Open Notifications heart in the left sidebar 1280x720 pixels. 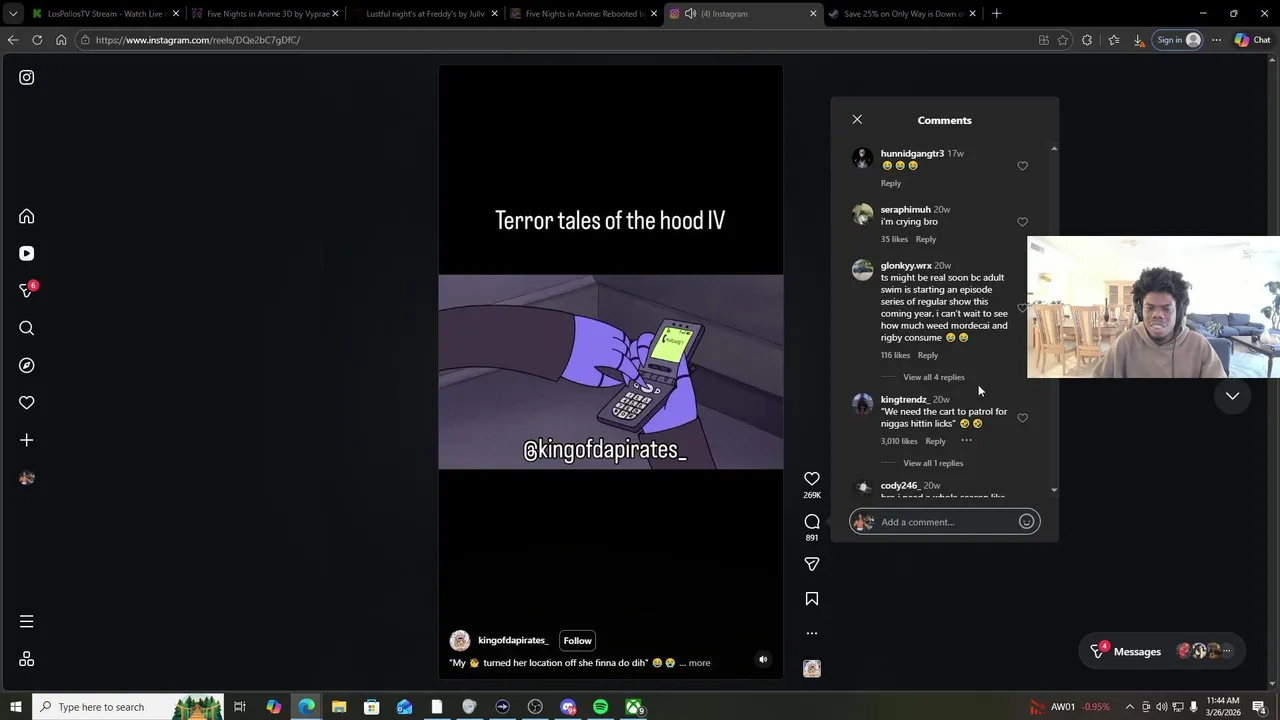click(27, 403)
